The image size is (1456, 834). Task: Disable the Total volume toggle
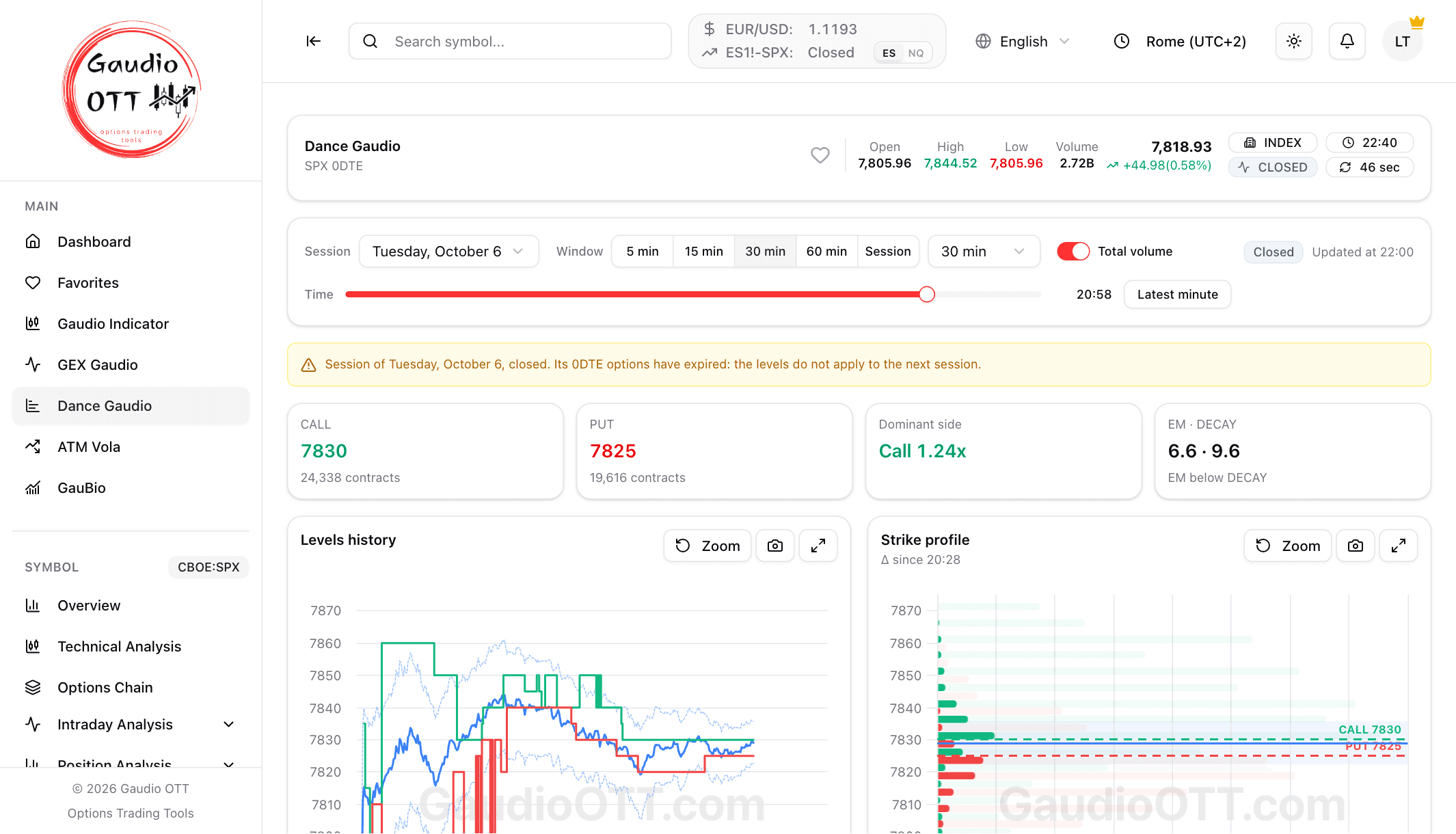click(1073, 252)
